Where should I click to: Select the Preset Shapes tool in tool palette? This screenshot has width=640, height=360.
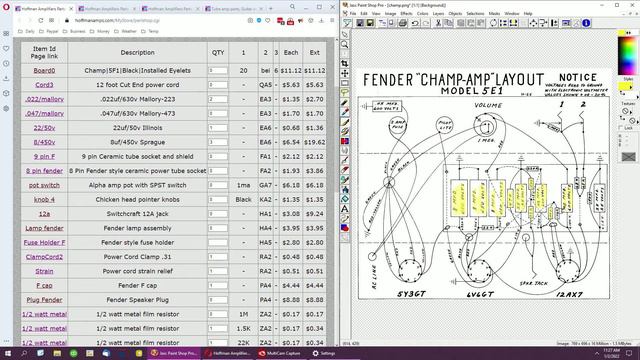point(345,228)
